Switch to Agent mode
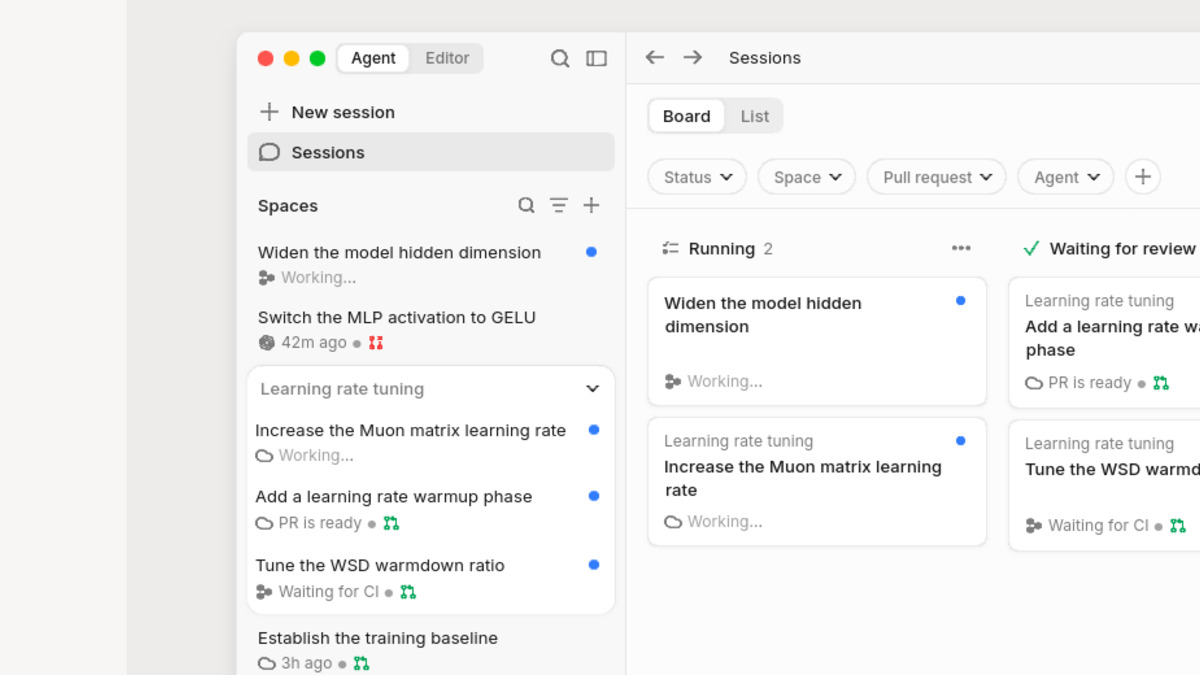The image size is (1200, 675). point(373,58)
